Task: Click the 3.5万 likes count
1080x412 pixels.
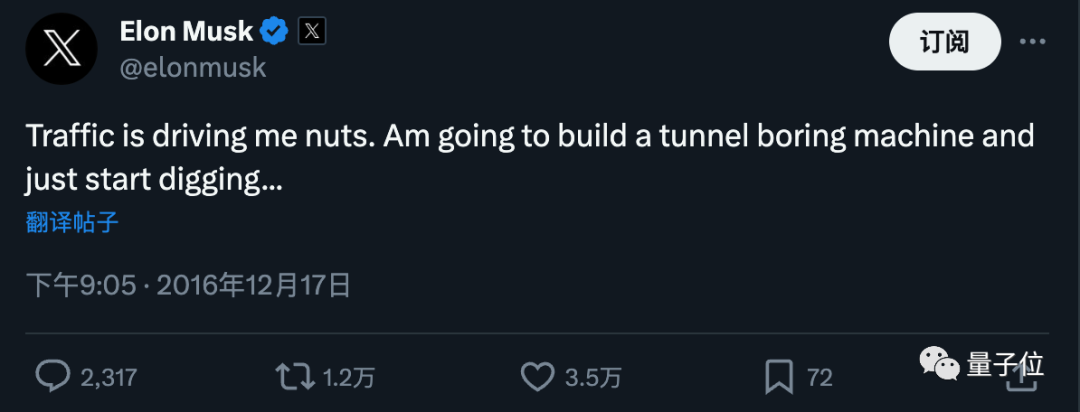Action: point(593,377)
